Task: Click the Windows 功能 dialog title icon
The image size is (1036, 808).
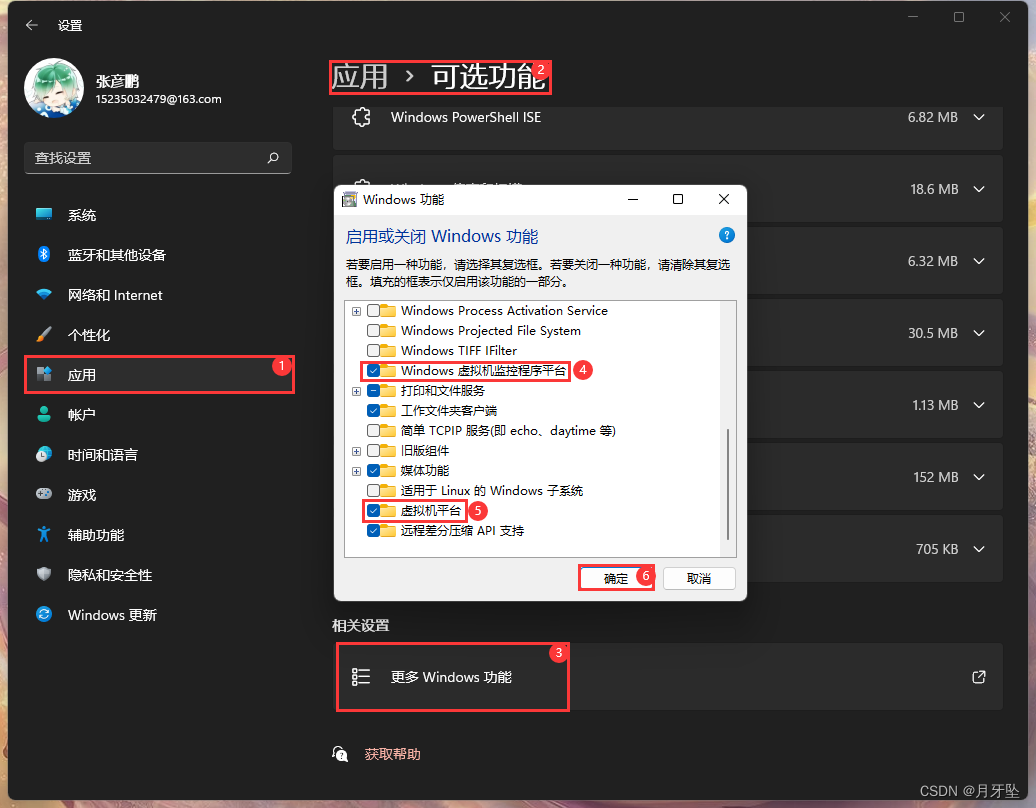Action: click(350, 200)
